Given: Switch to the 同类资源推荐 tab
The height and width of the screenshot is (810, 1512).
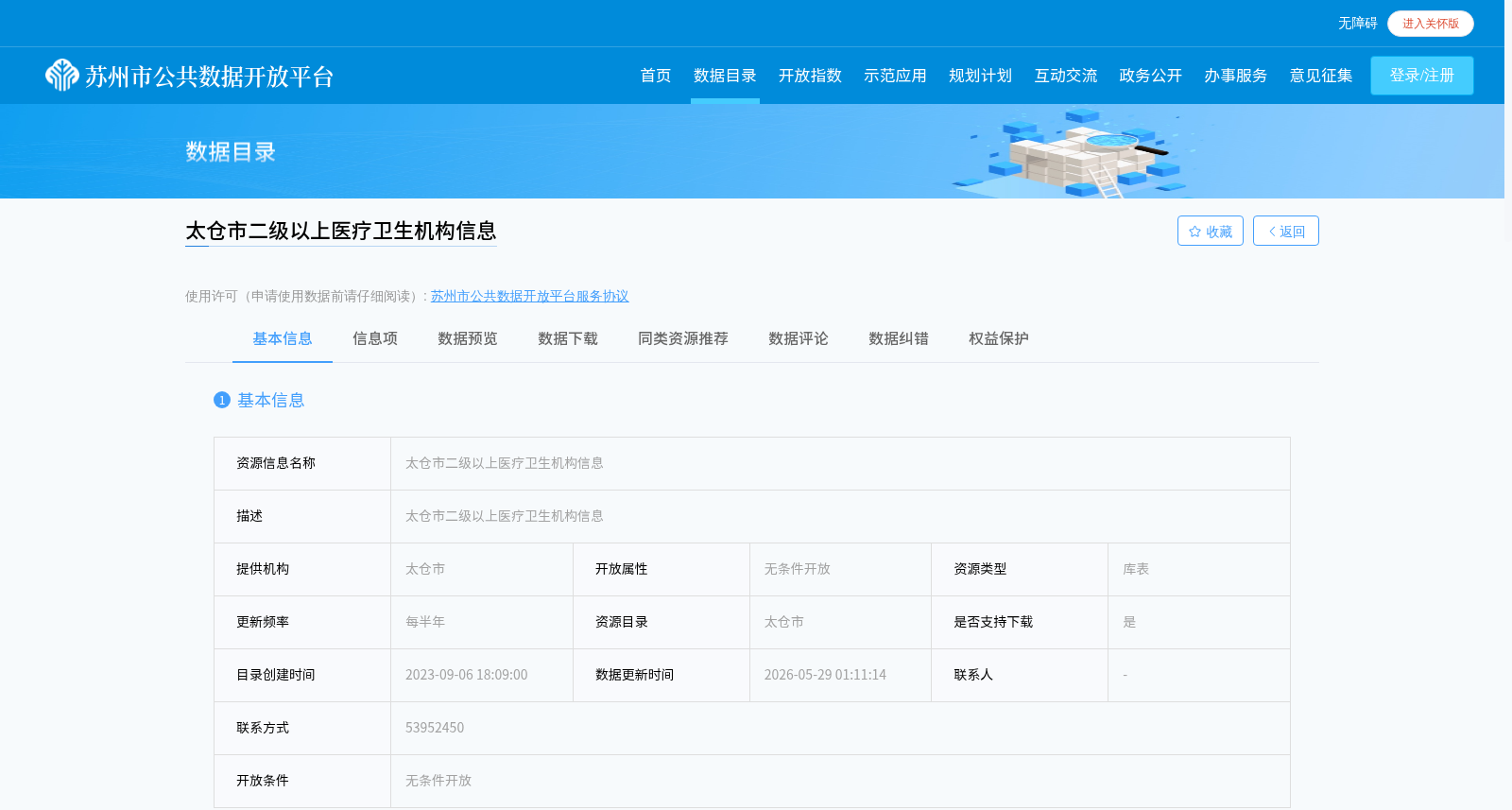Looking at the screenshot, I should coord(682,338).
